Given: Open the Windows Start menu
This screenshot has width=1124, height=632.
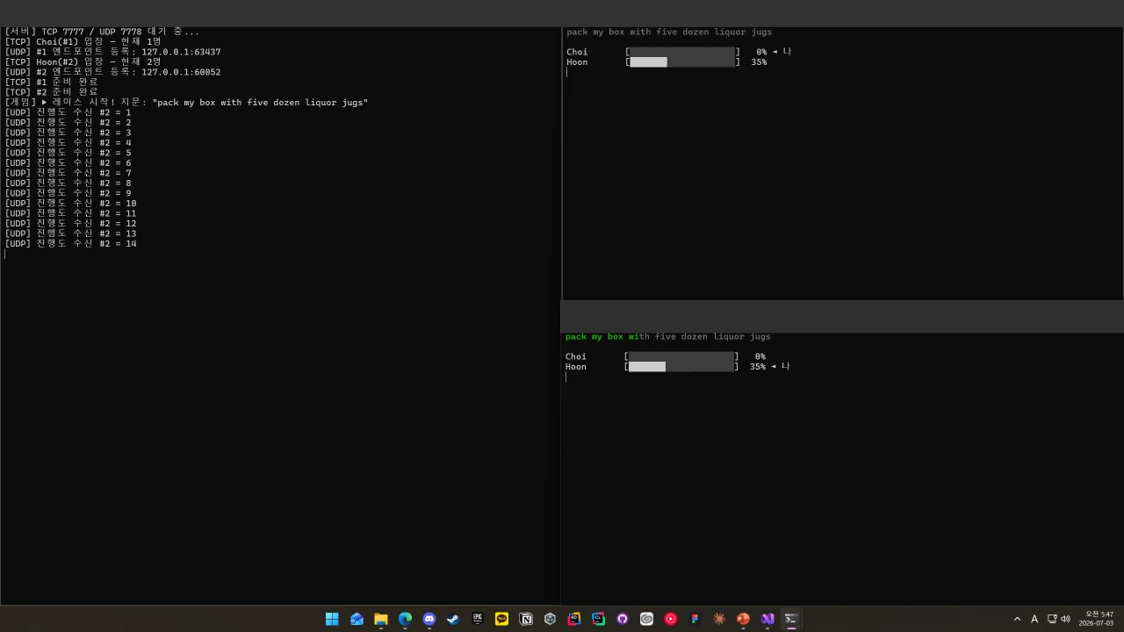Looking at the screenshot, I should 332,619.
